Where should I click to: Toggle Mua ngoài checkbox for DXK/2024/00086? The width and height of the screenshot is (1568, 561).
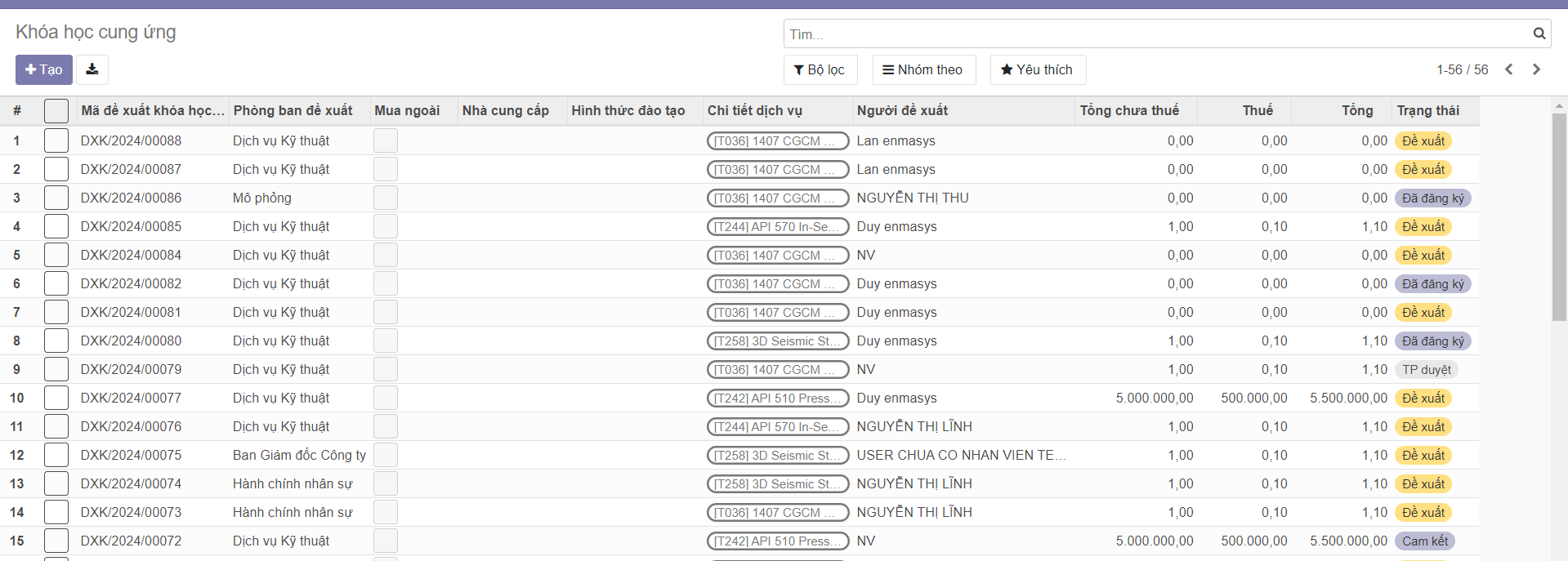click(386, 198)
